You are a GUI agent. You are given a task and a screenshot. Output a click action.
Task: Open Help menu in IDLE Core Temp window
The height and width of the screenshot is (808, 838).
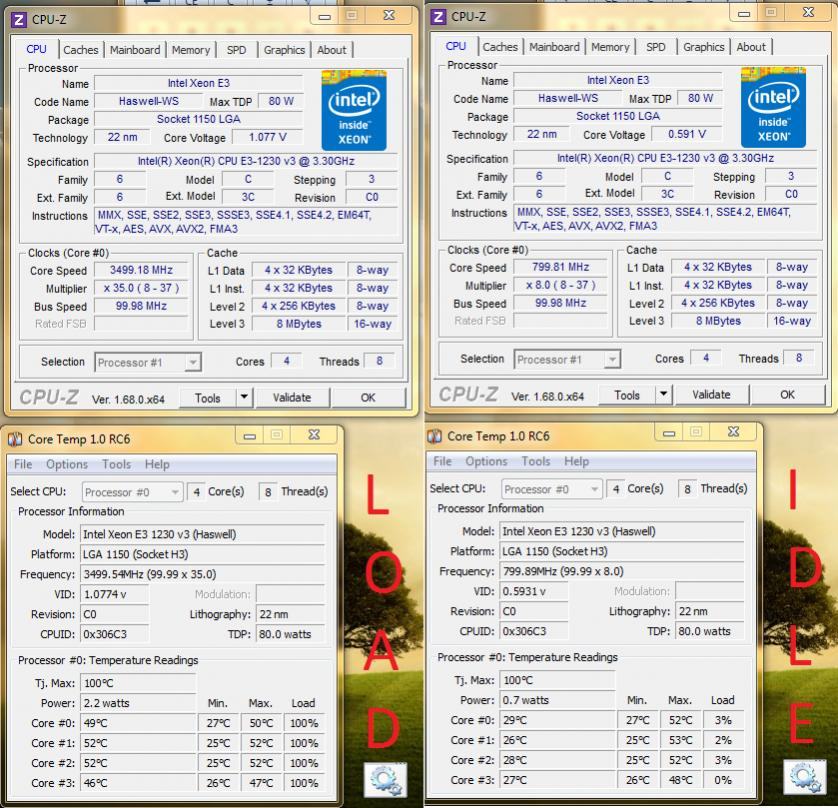[577, 461]
